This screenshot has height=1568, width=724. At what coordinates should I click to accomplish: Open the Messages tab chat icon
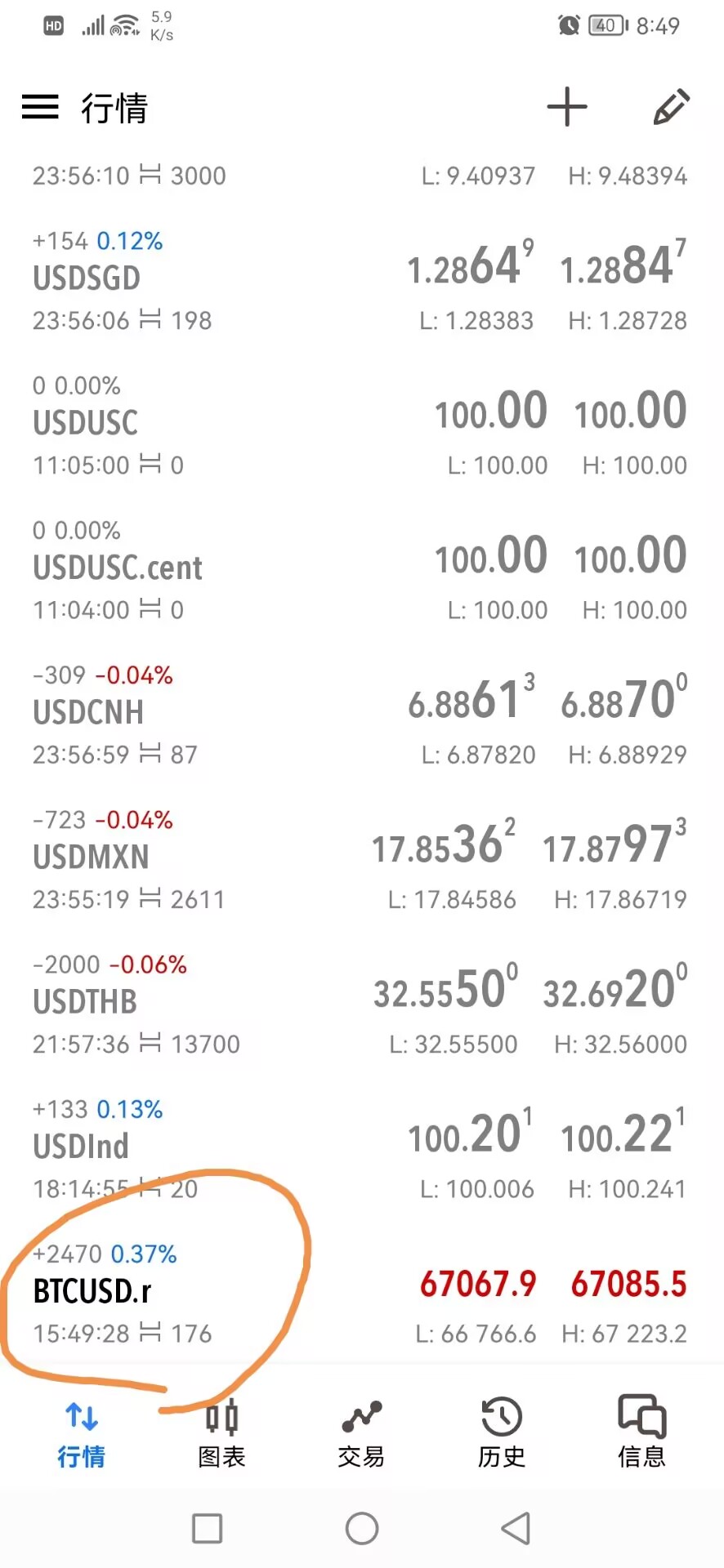(641, 1433)
